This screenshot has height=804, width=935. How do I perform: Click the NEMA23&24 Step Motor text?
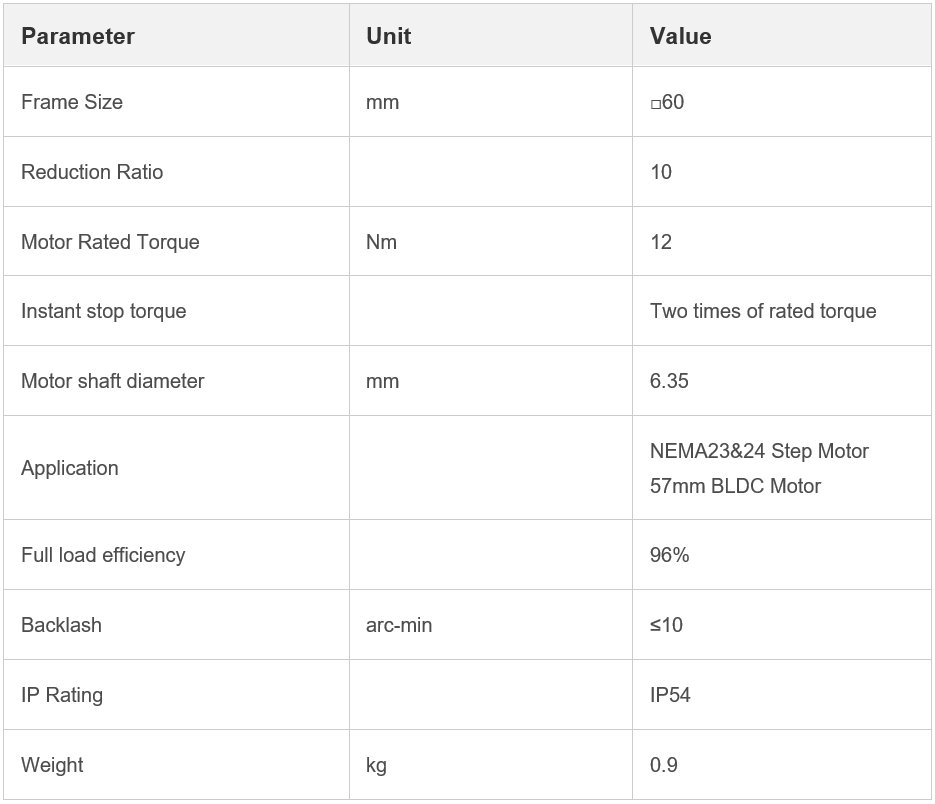pos(759,451)
